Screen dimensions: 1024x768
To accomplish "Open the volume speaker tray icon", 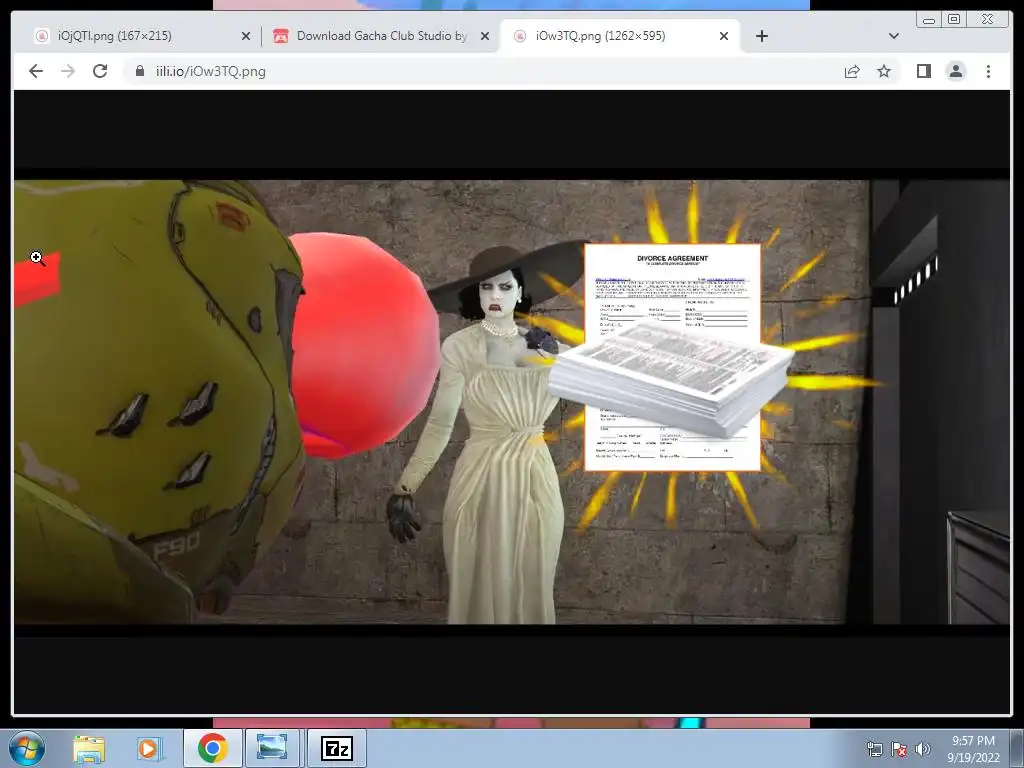I will [x=922, y=749].
